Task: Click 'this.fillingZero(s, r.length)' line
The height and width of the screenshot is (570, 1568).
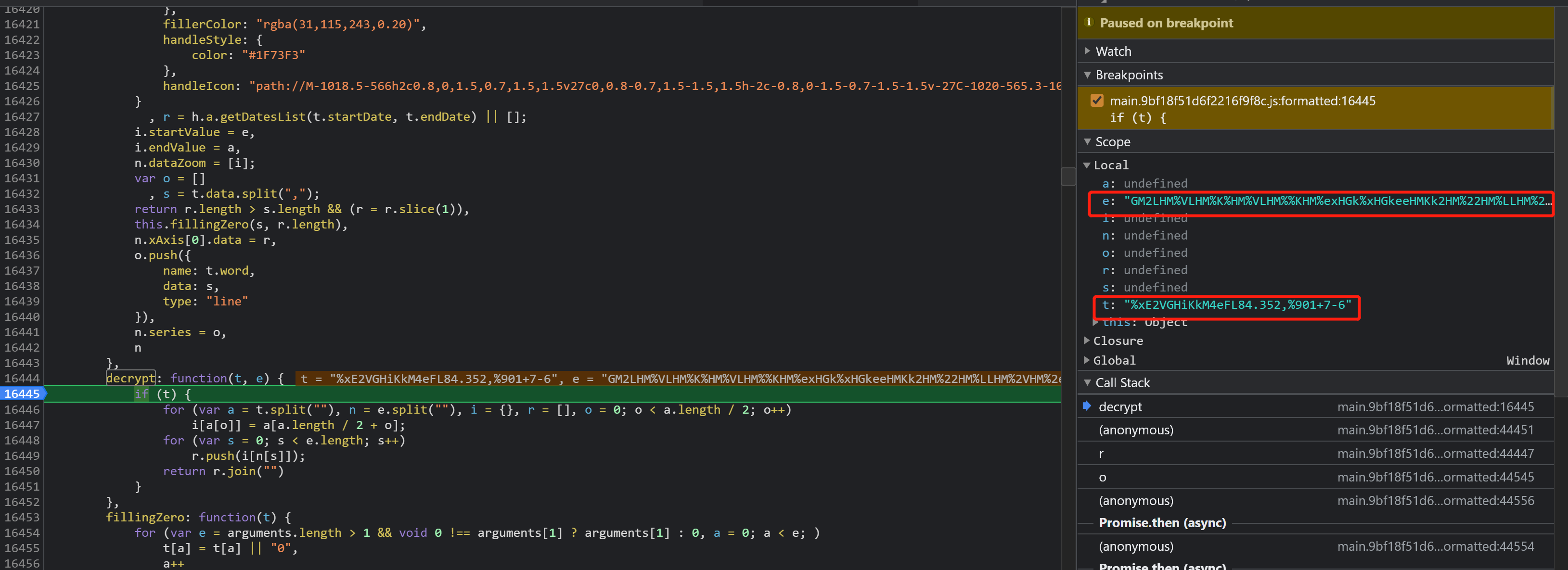Action: (241, 225)
